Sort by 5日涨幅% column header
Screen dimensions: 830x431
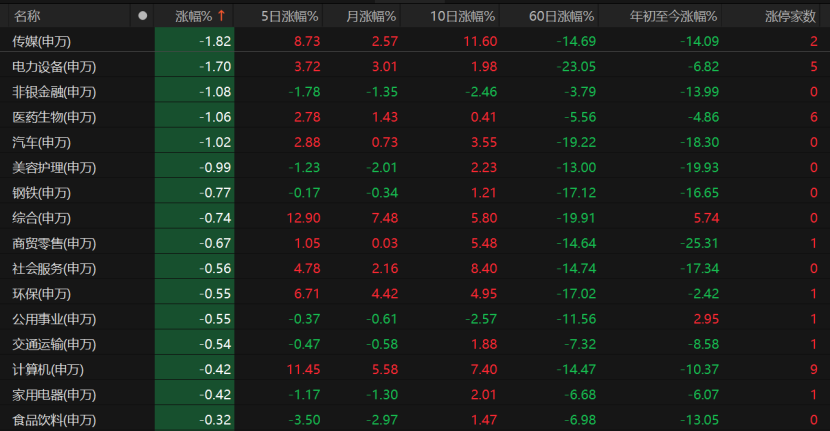tap(289, 16)
